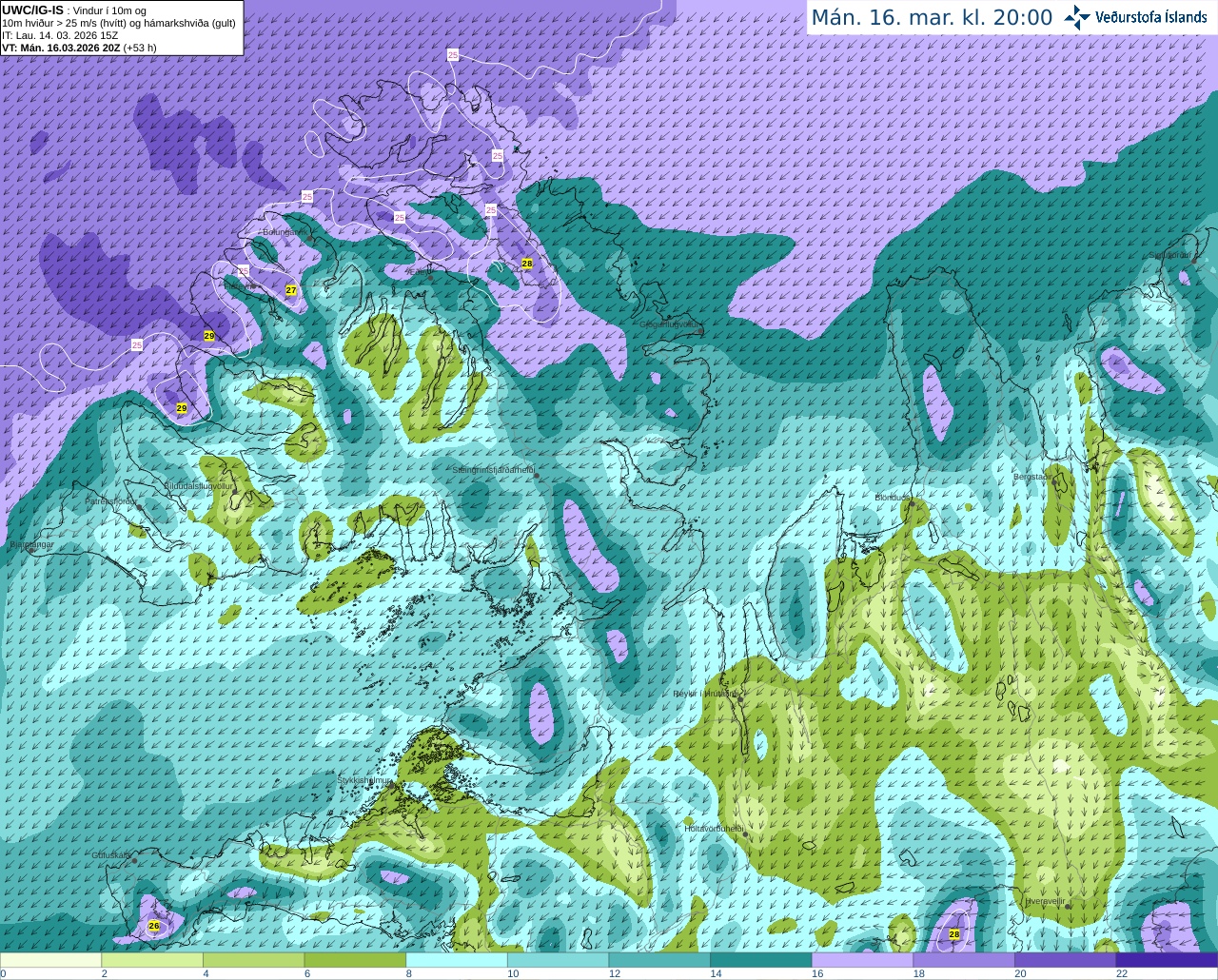Viewport: 1218px width, 980px height.
Task: Select the Bjargtangar station label
Action: (31, 545)
